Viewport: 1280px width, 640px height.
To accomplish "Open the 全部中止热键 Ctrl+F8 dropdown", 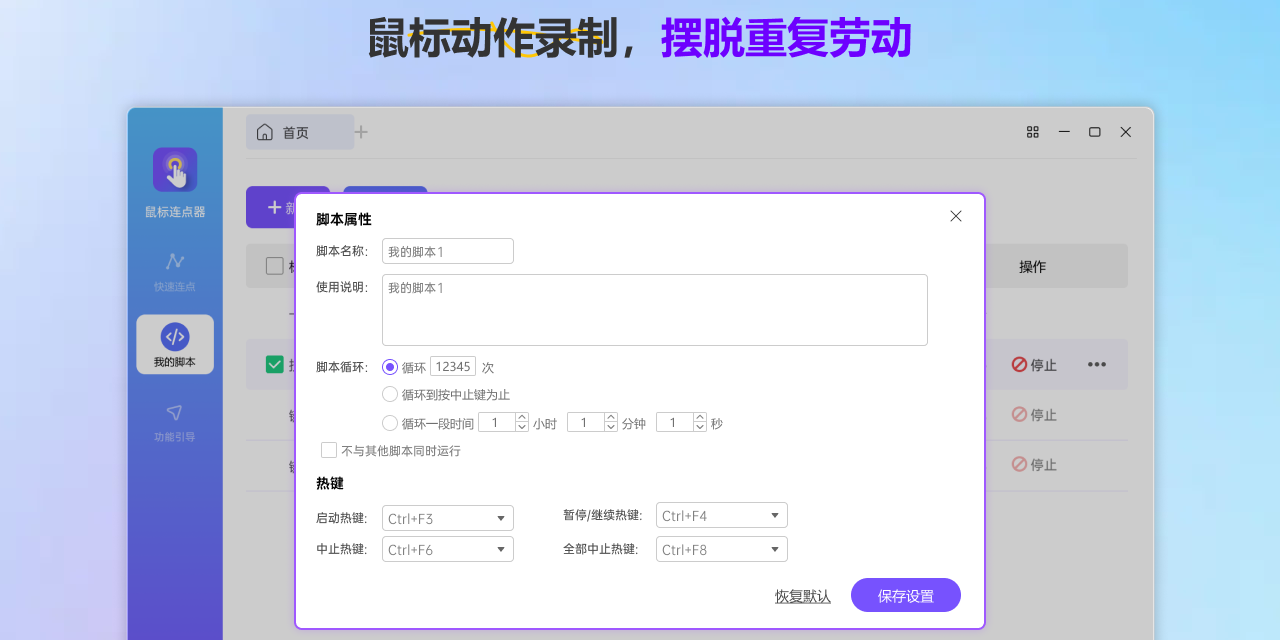I will (721, 548).
